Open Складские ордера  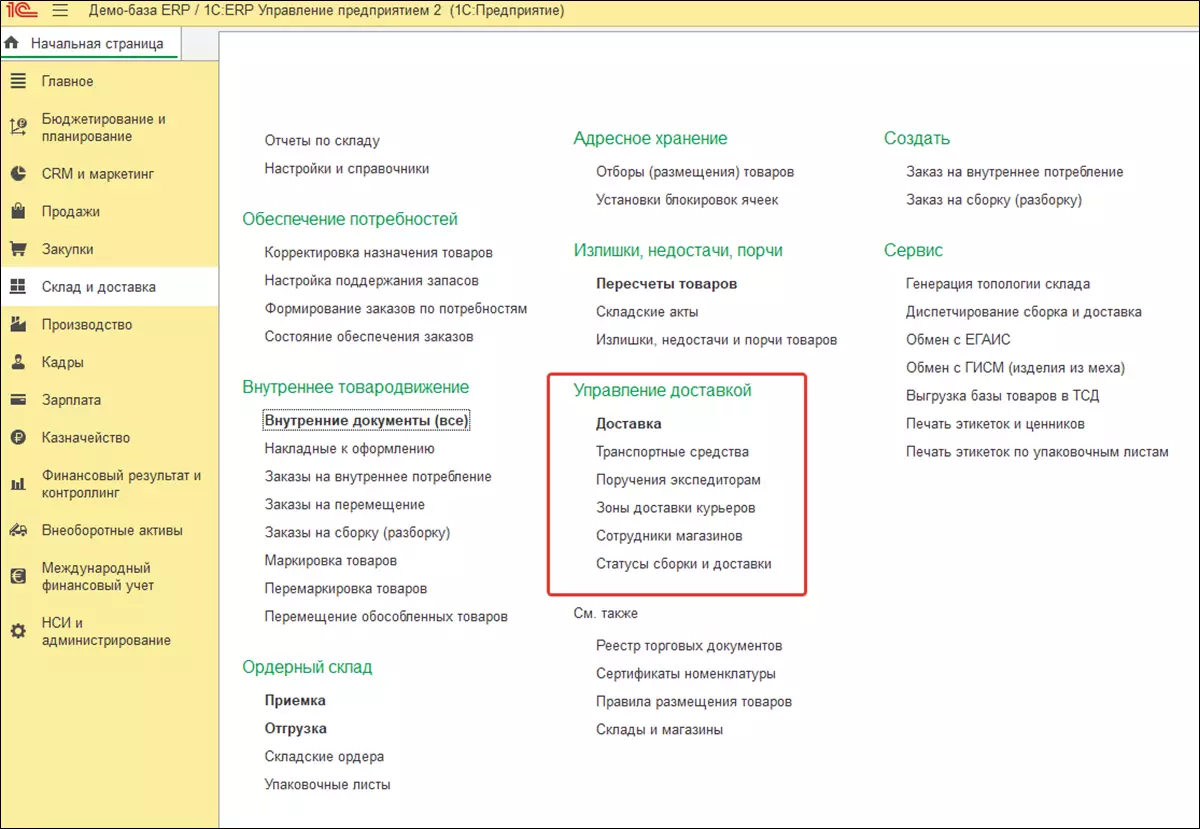pos(324,757)
